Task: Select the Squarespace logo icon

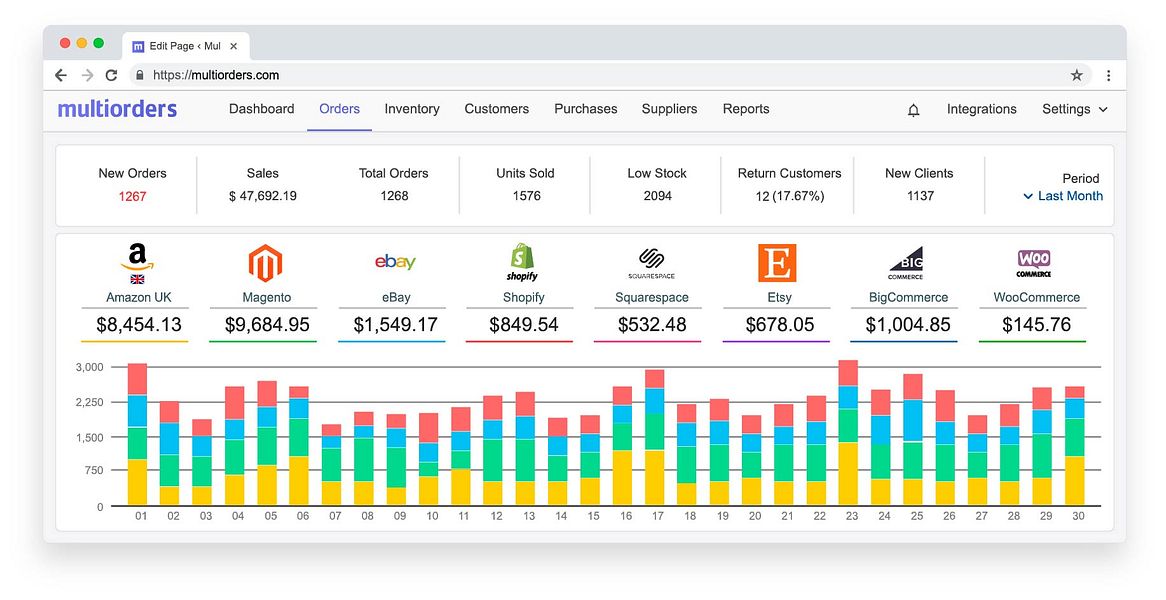Action: coord(651,263)
